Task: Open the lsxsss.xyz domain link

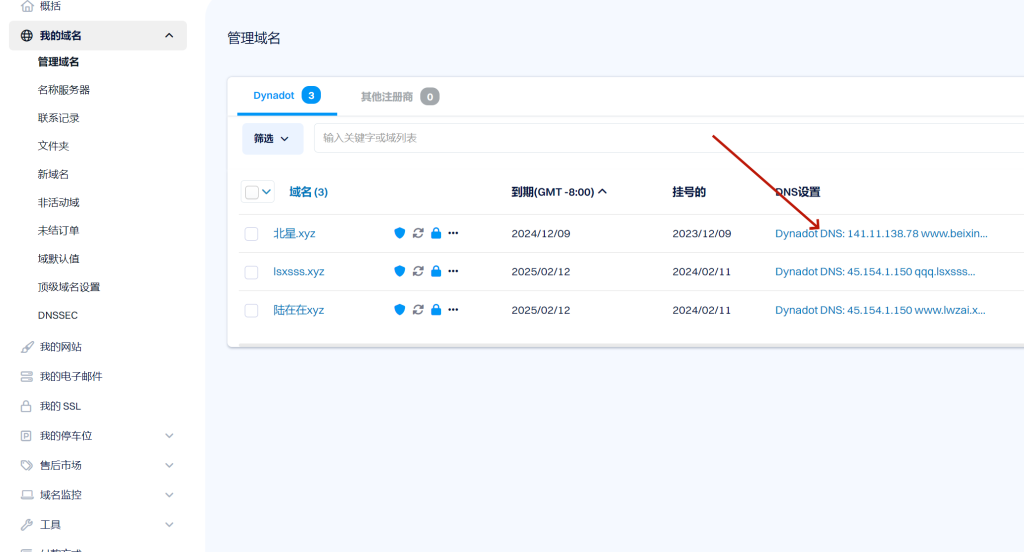Action: (298, 271)
